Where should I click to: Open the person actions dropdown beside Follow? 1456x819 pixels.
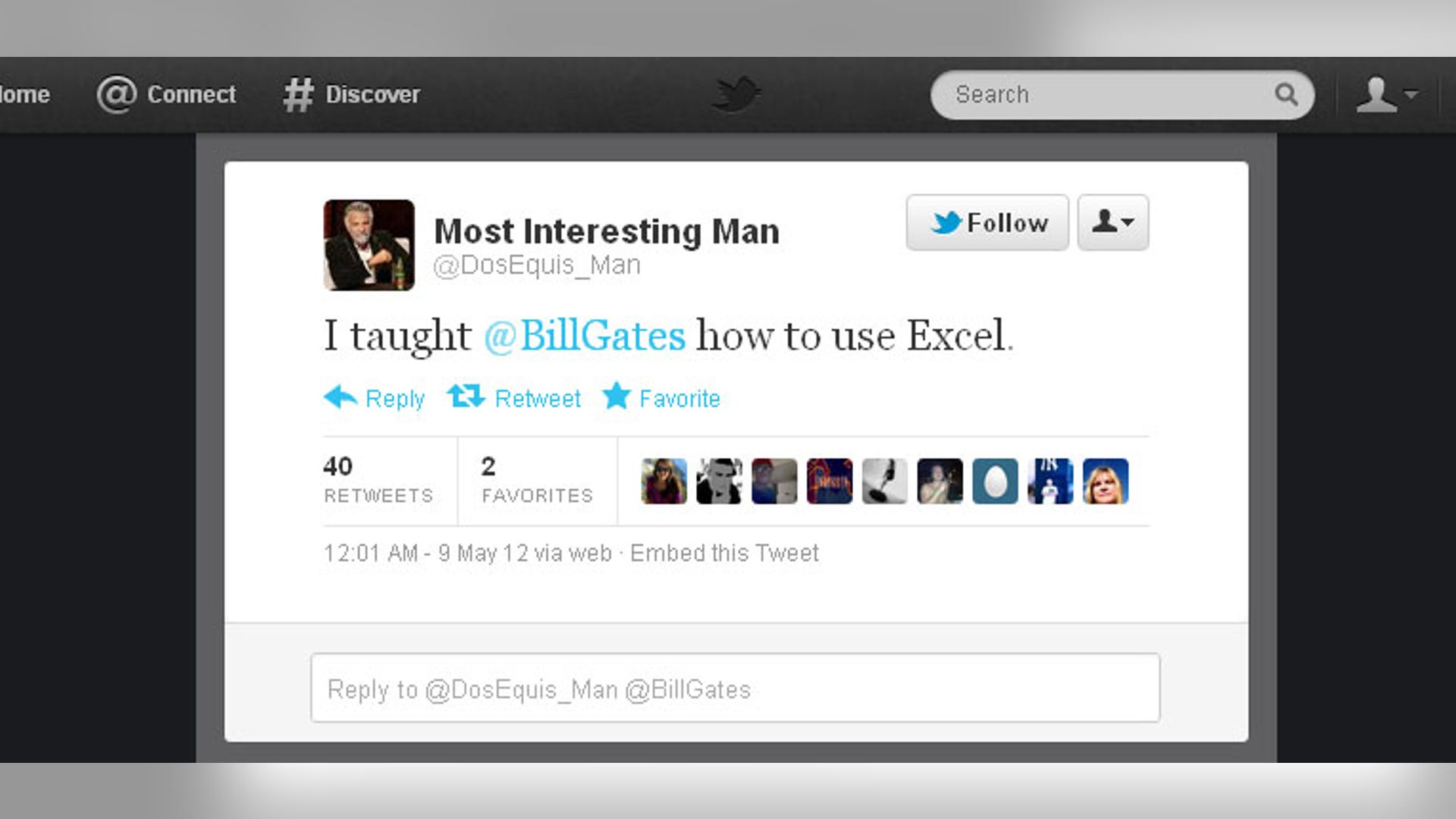pos(1112,221)
